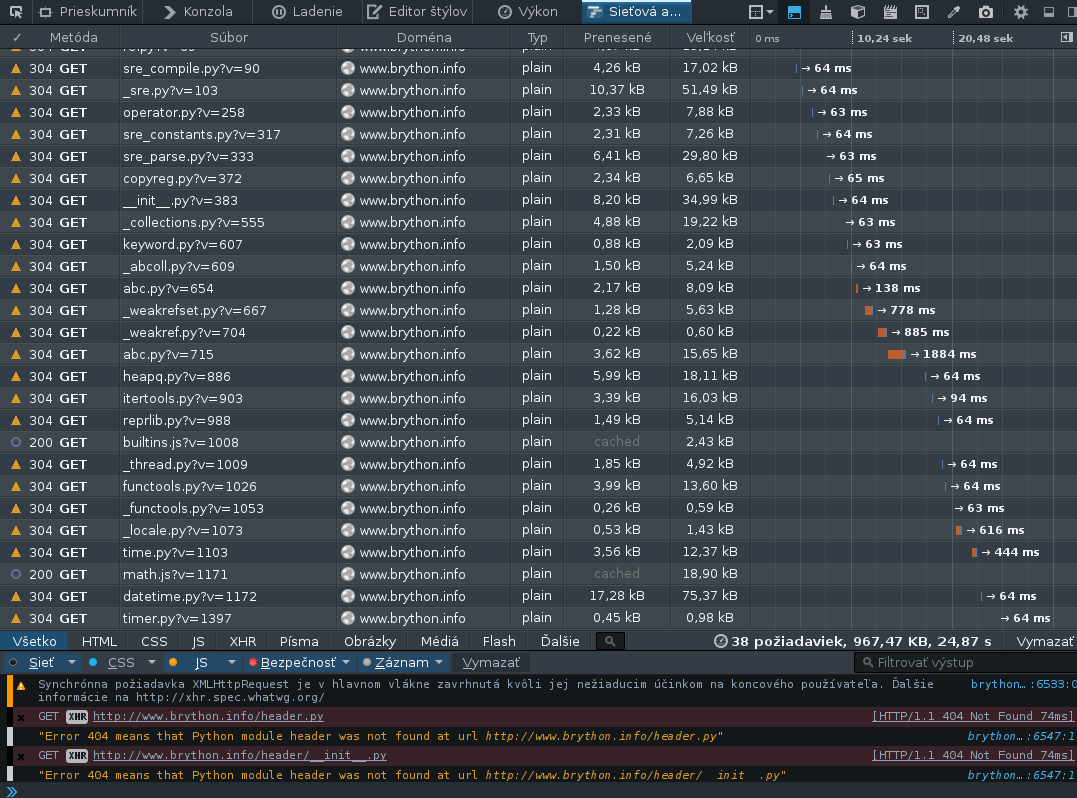This screenshot has height=798, width=1077.
Task: Open the frame selection dropdown icon
Action: [x=760, y=12]
